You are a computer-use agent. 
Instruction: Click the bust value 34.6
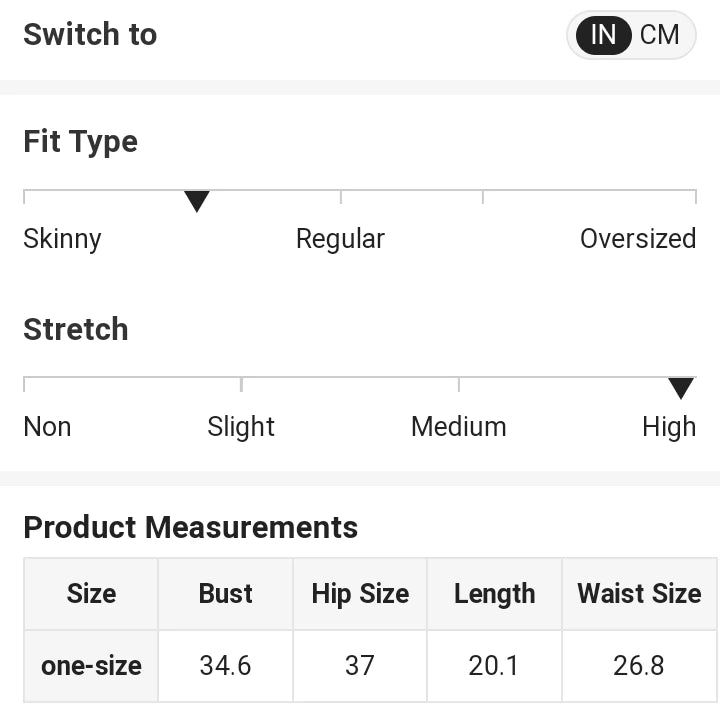point(226,666)
